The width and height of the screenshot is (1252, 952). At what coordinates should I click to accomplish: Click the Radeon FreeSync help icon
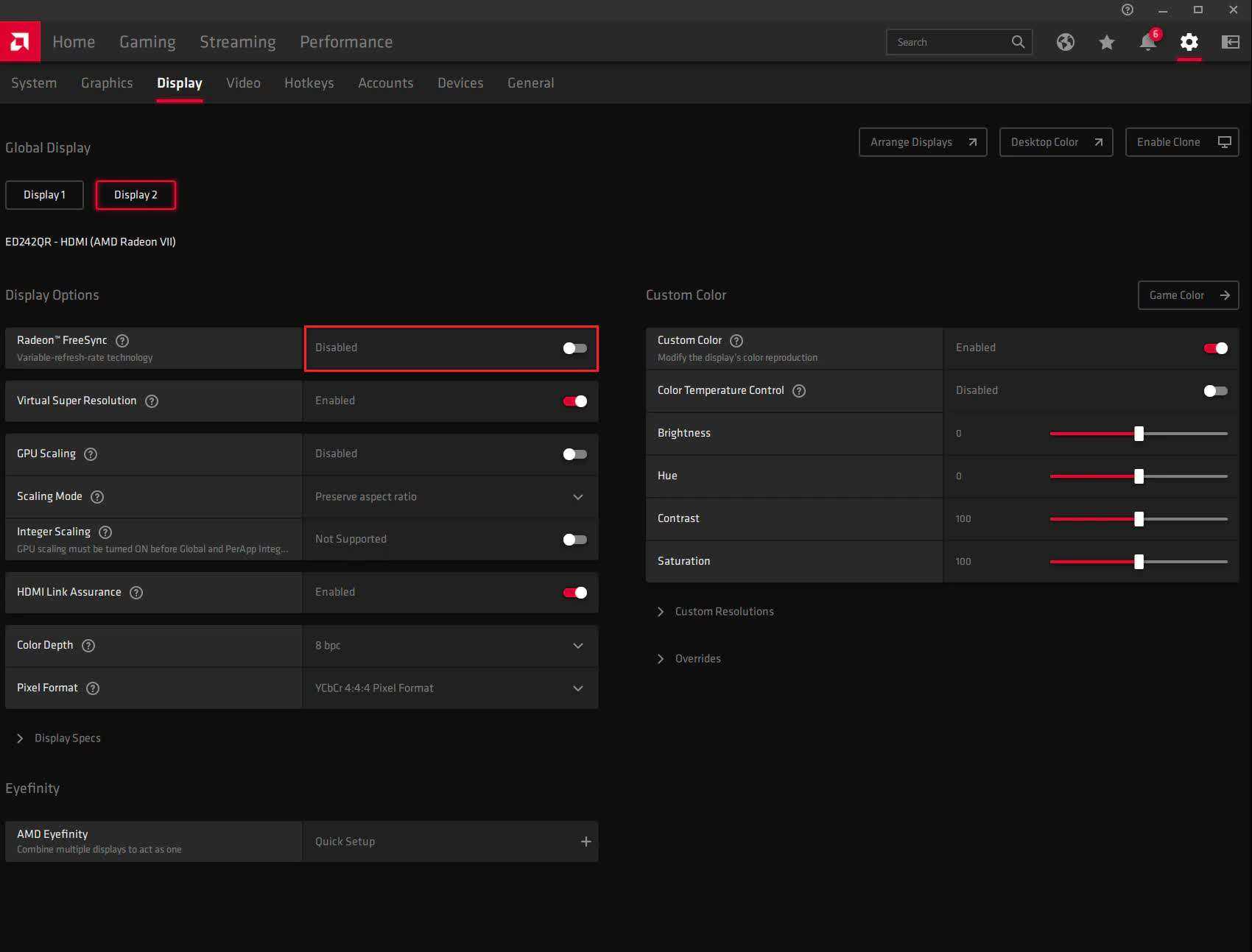[x=123, y=341]
